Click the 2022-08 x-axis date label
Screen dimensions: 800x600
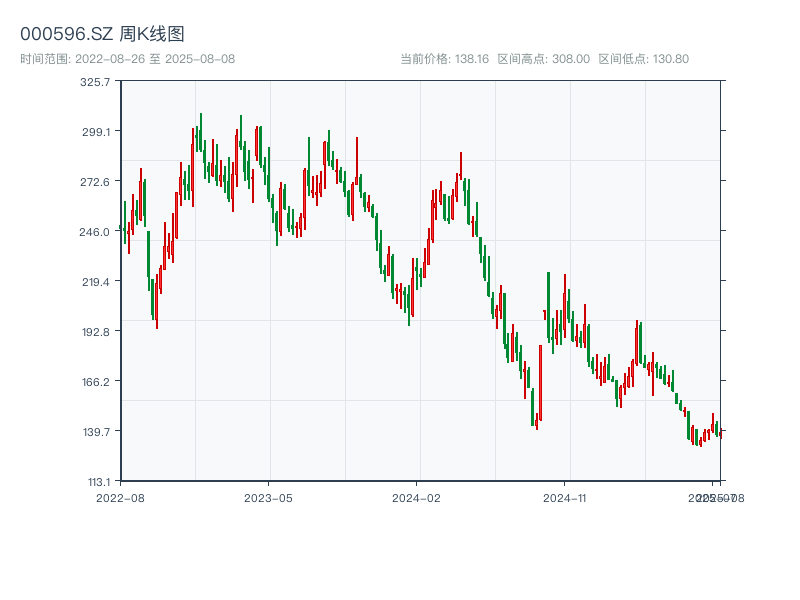(x=120, y=497)
